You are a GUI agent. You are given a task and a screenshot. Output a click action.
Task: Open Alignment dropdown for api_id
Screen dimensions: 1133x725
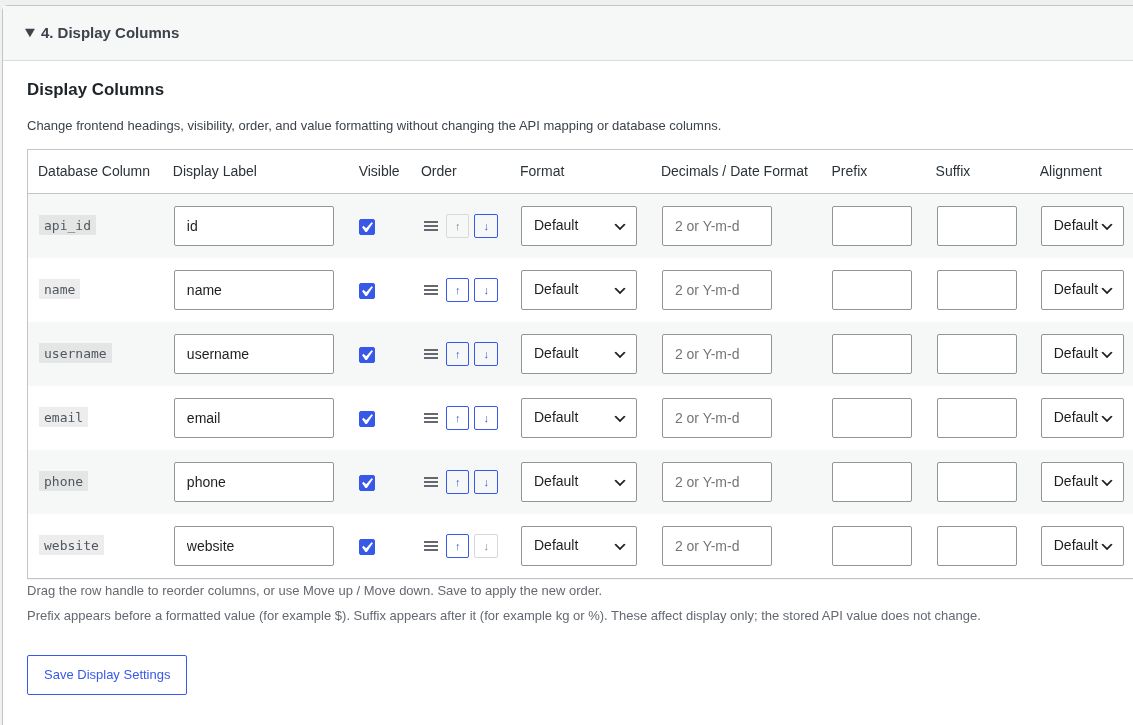pyautogui.click(x=1082, y=226)
